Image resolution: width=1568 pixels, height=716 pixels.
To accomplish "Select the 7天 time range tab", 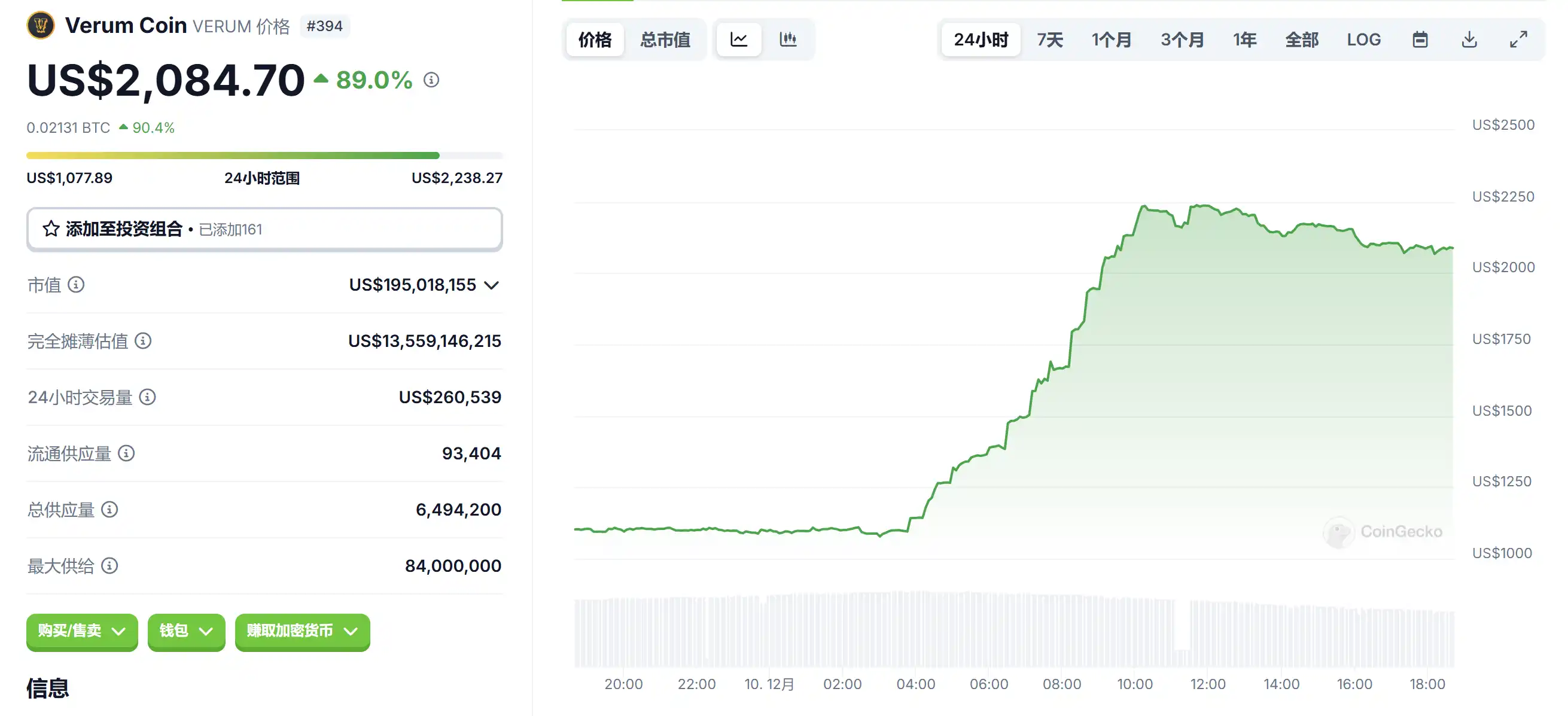I will point(1049,39).
